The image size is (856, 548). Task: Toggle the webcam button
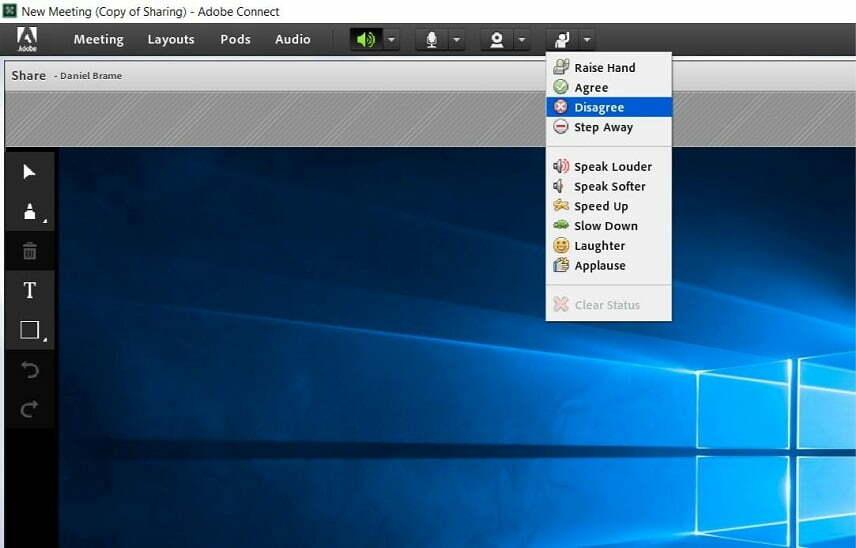(497, 39)
